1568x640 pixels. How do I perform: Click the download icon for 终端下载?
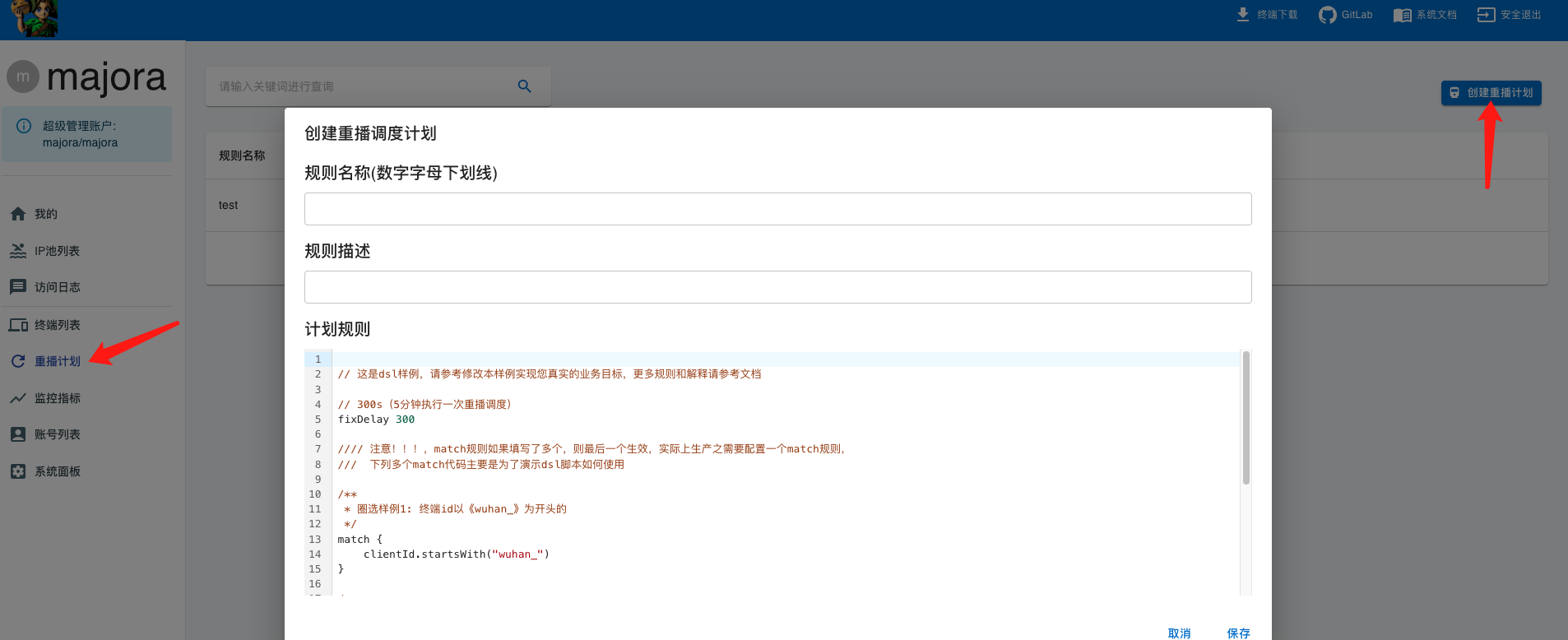1243,15
